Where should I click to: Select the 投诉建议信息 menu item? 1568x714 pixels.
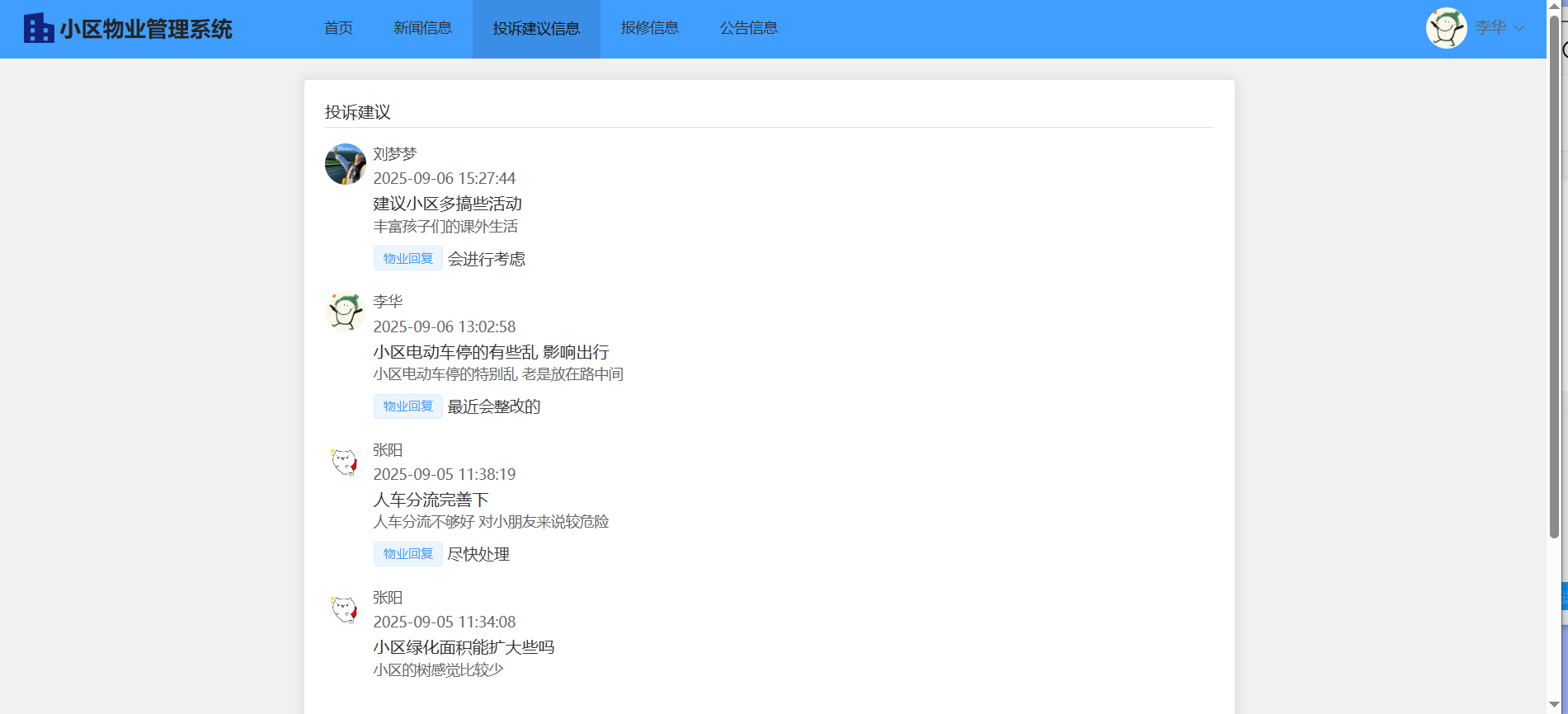[x=536, y=28]
